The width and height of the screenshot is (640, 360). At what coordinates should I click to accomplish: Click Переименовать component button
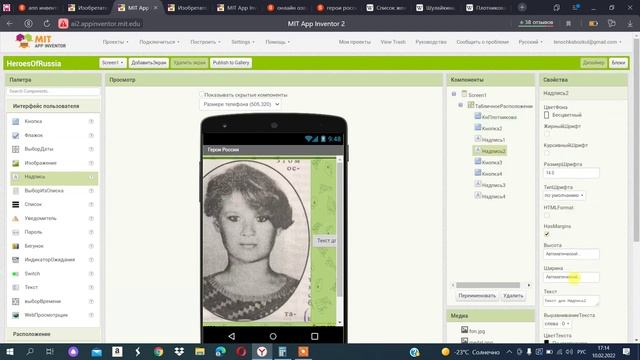(477, 296)
